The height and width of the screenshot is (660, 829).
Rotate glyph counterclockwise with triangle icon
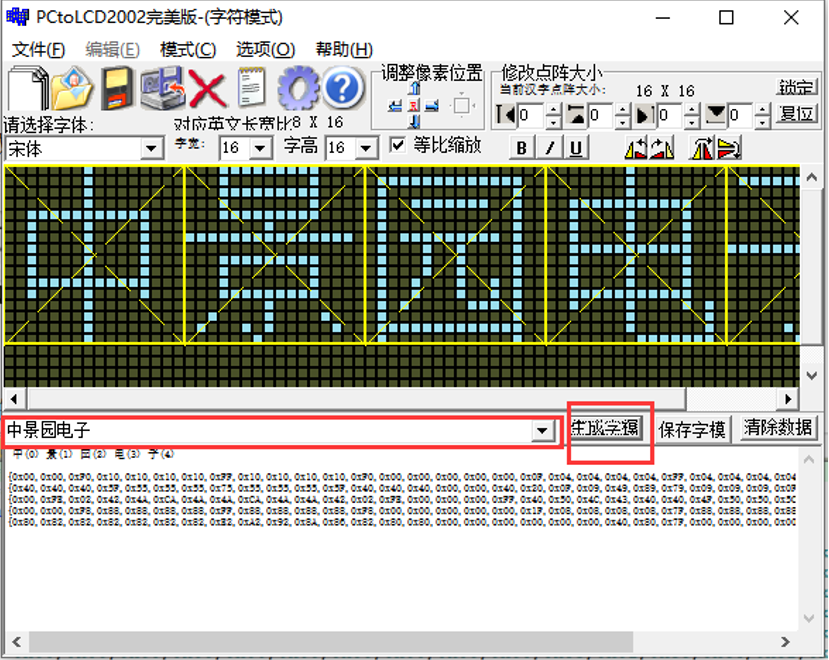(636, 148)
